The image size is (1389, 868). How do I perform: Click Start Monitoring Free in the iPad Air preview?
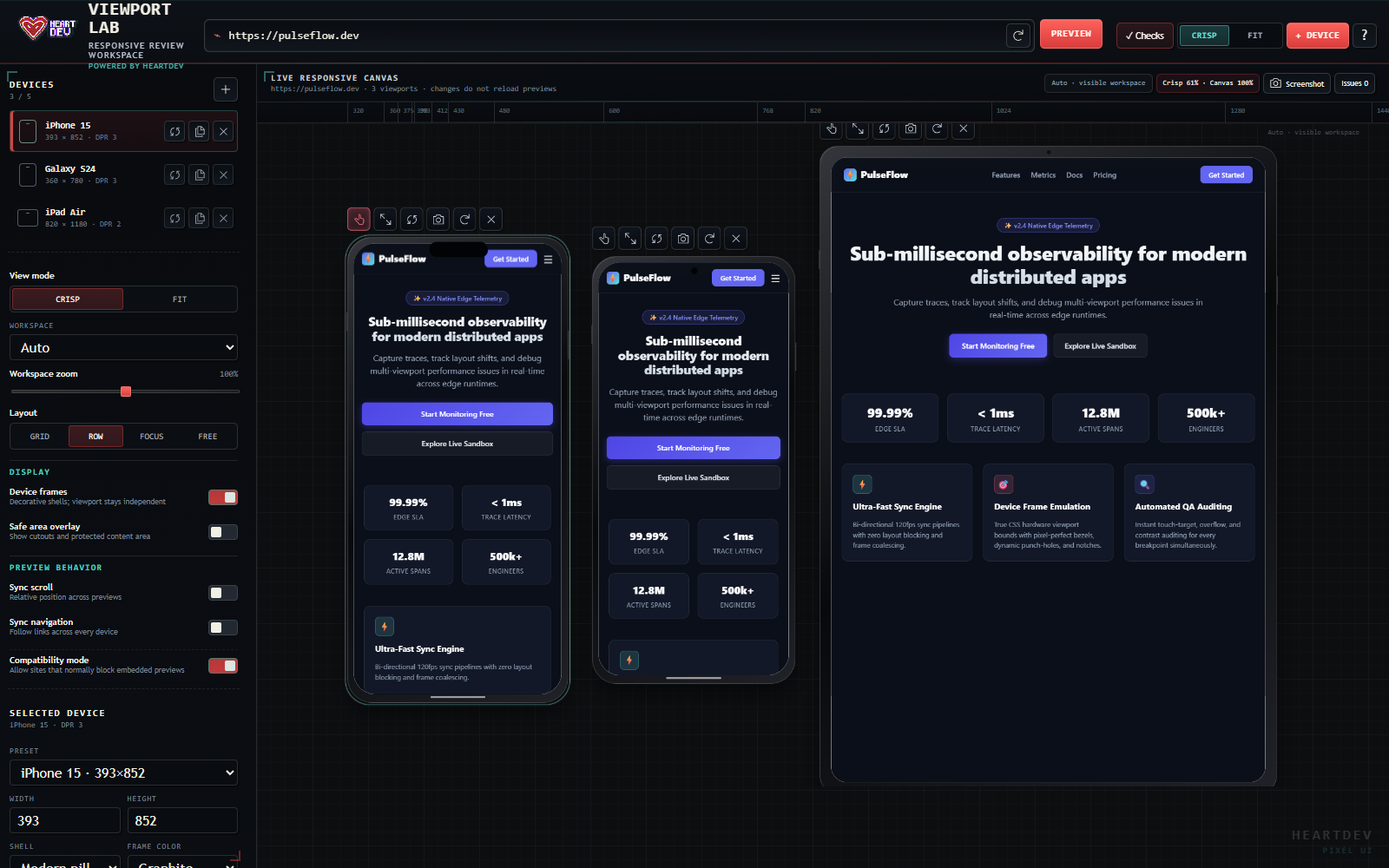click(997, 345)
